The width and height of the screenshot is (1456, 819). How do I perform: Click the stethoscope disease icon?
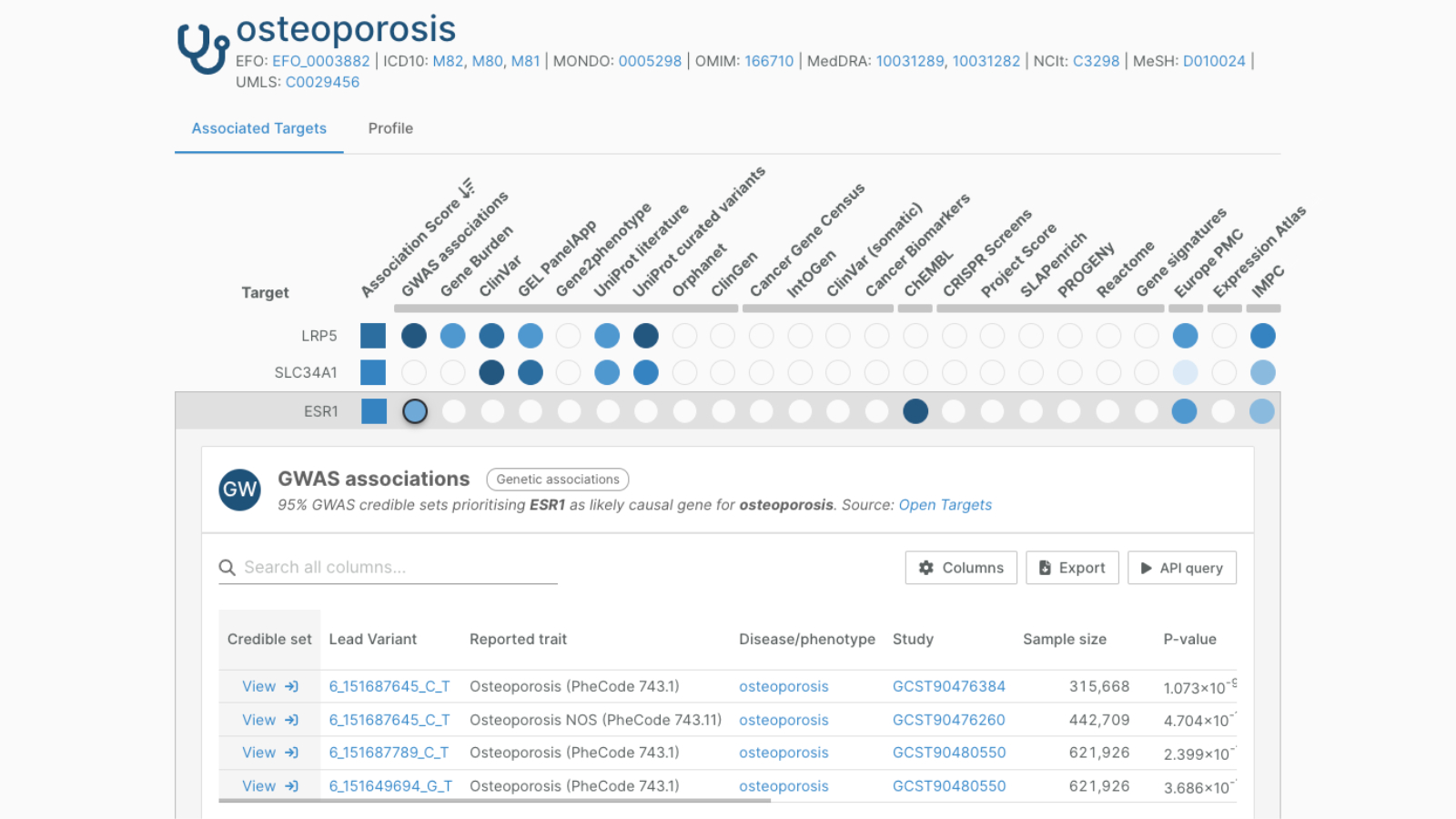pyautogui.click(x=202, y=47)
